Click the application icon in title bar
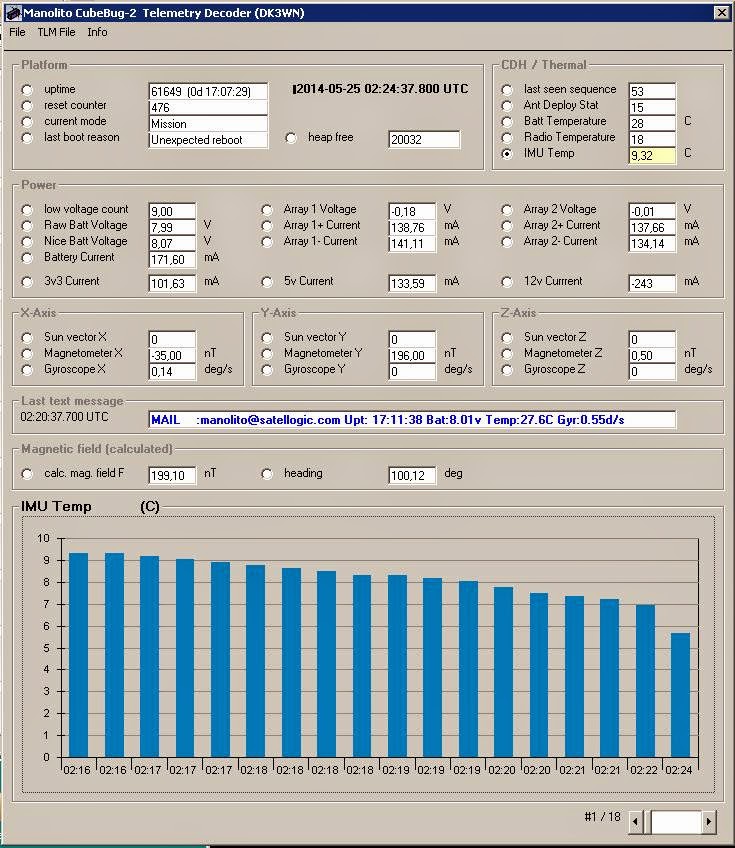 pos(13,12)
